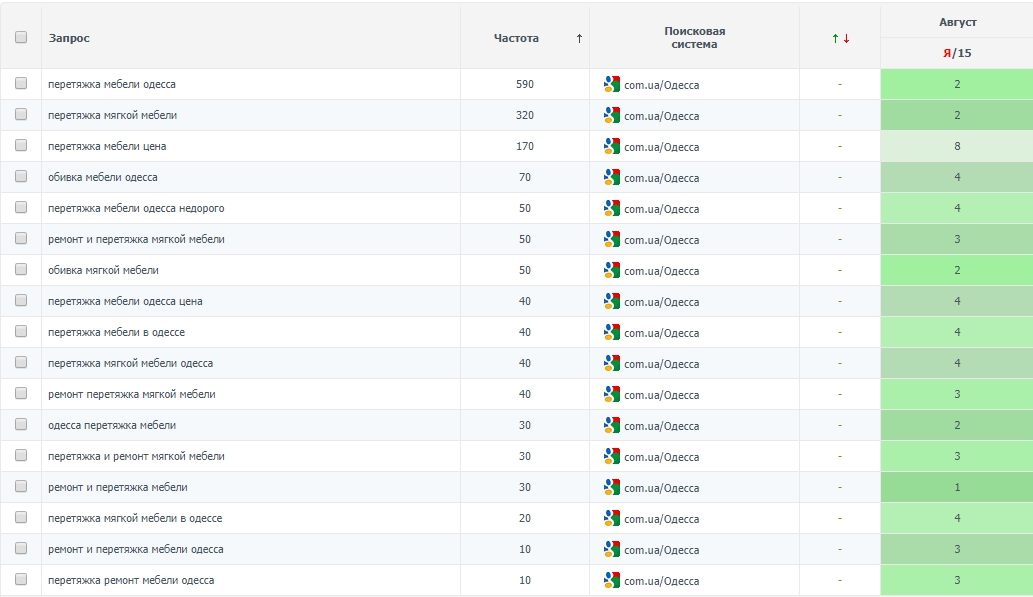Sort by Поисковая система column header
Image resolution: width=1033 pixels, height=597 pixels.
coord(694,38)
